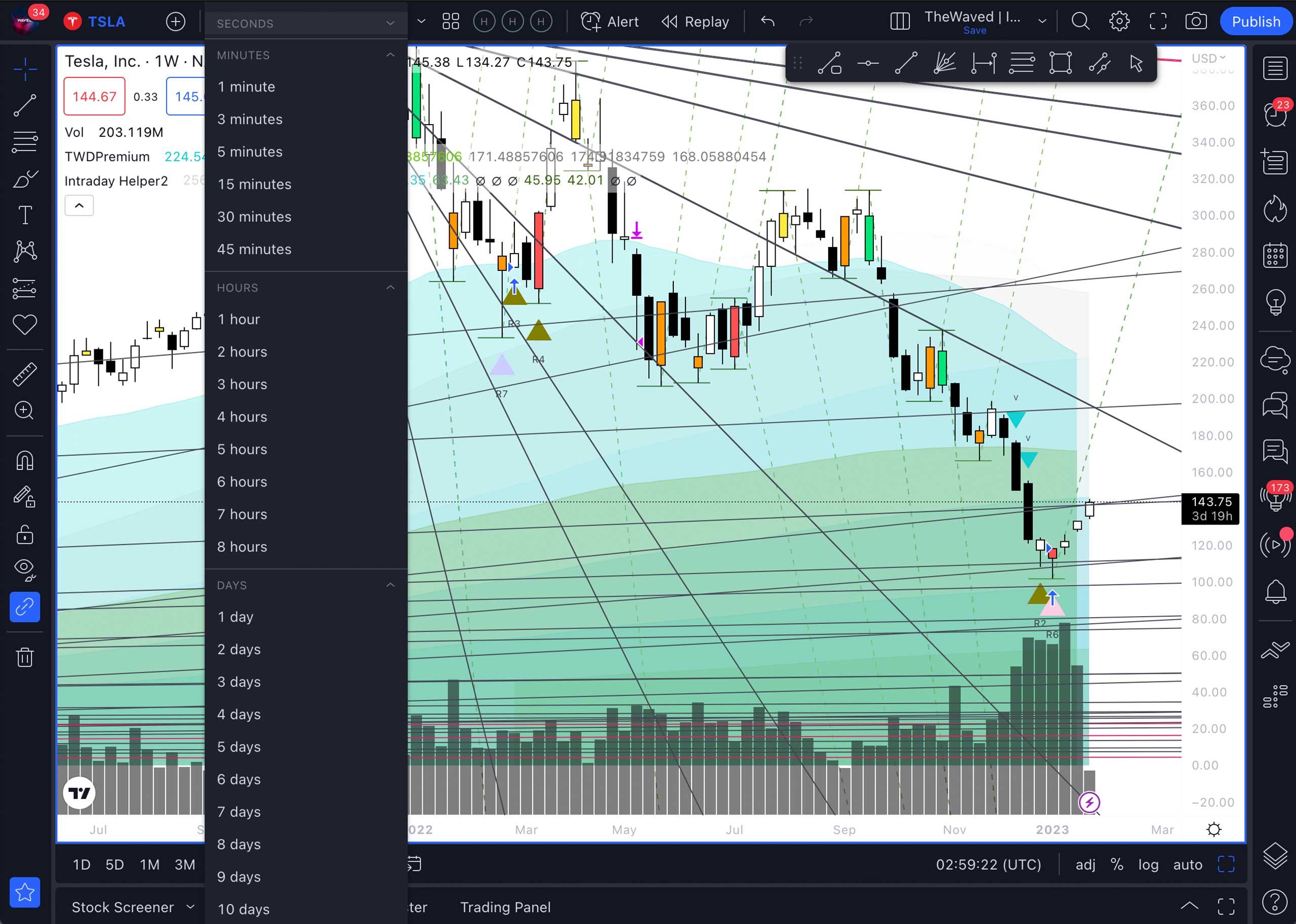Select the brush drawing tool

[x=25, y=179]
